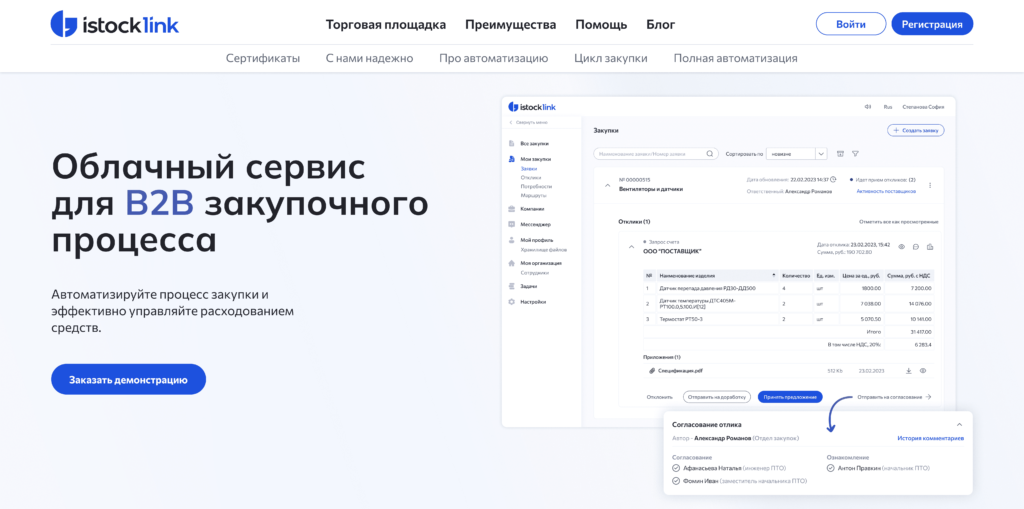The image size is (1024, 509).
Task: Select the Маршруты submenu item
Action: (534, 195)
